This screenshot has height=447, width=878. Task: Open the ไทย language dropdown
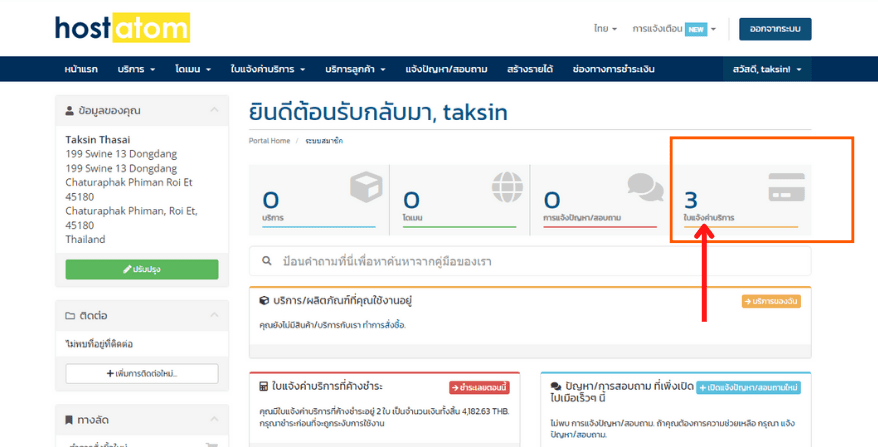point(605,29)
